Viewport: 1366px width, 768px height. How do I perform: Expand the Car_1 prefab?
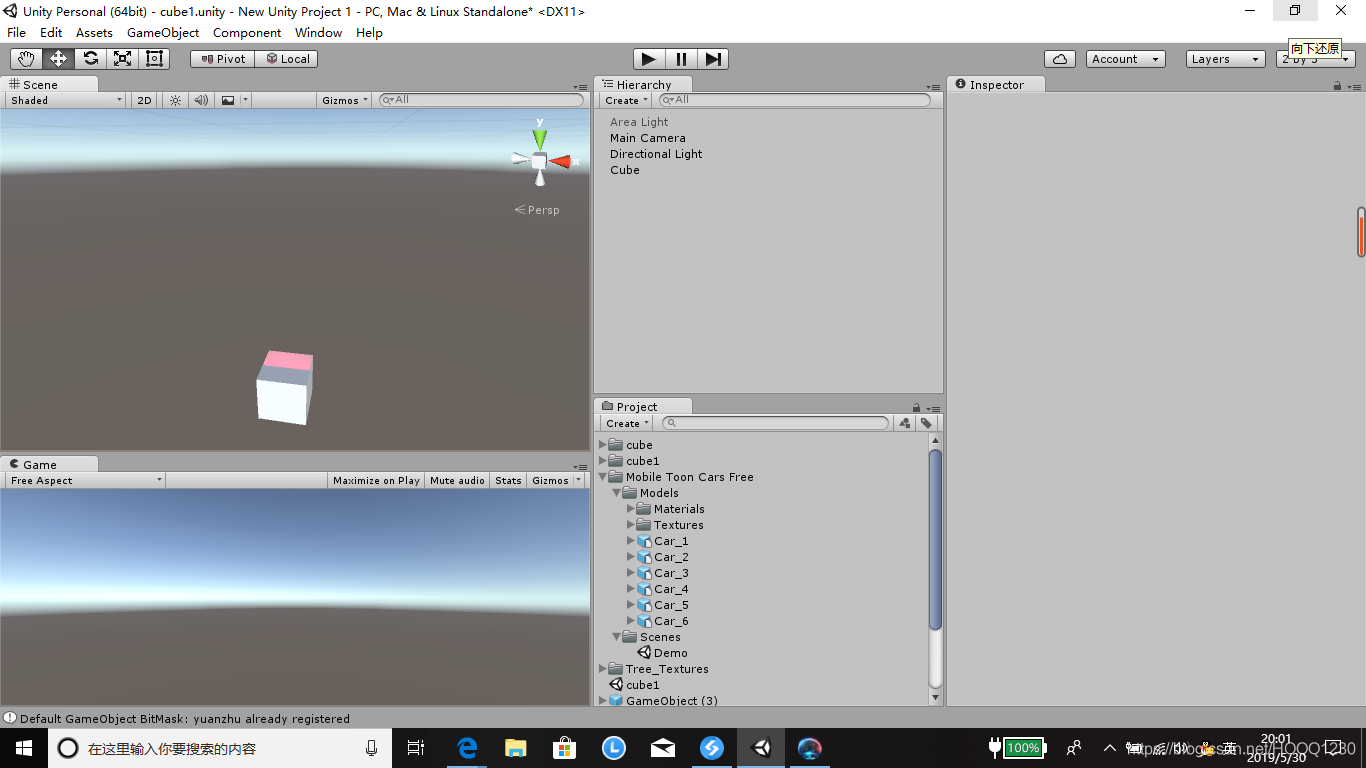tap(631, 541)
